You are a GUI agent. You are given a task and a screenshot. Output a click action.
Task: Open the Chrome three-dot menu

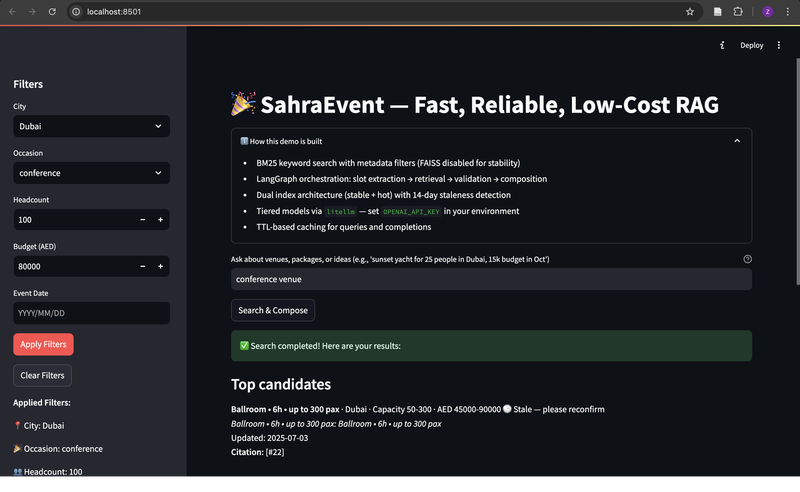pyautogui.click(x=787, y=11)
